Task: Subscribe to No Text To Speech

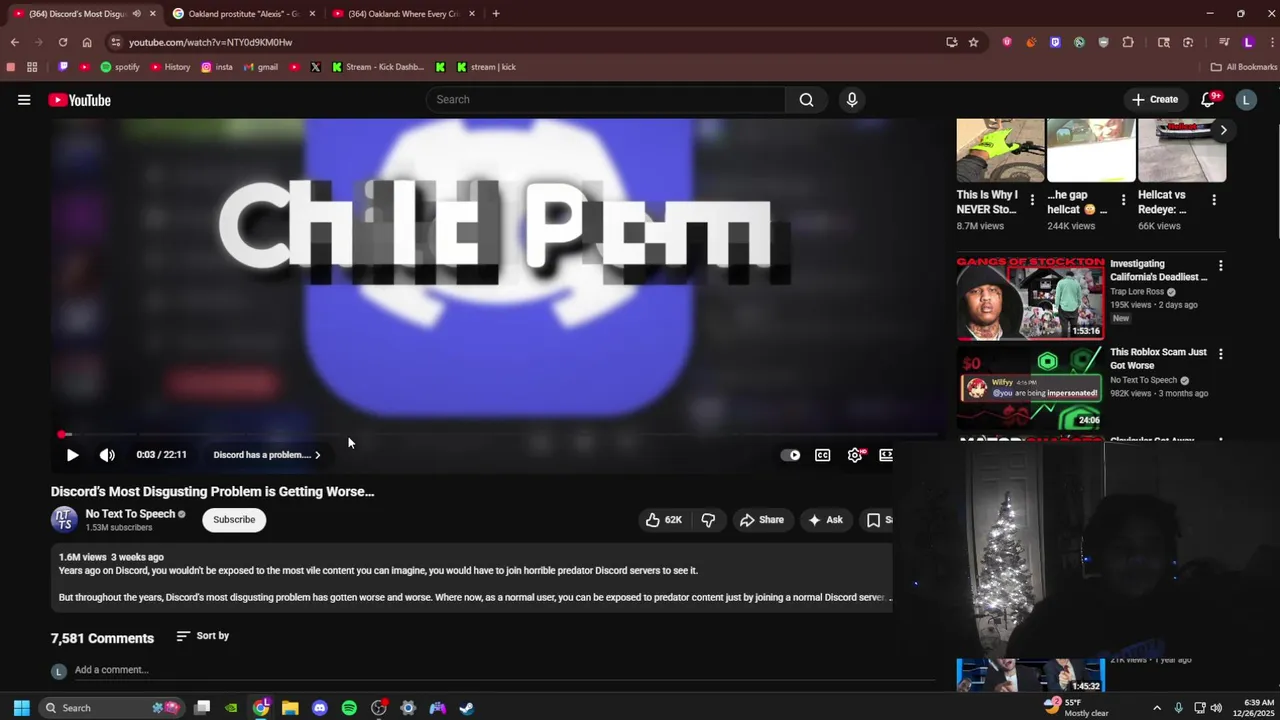Action: [x=234, y=520]
